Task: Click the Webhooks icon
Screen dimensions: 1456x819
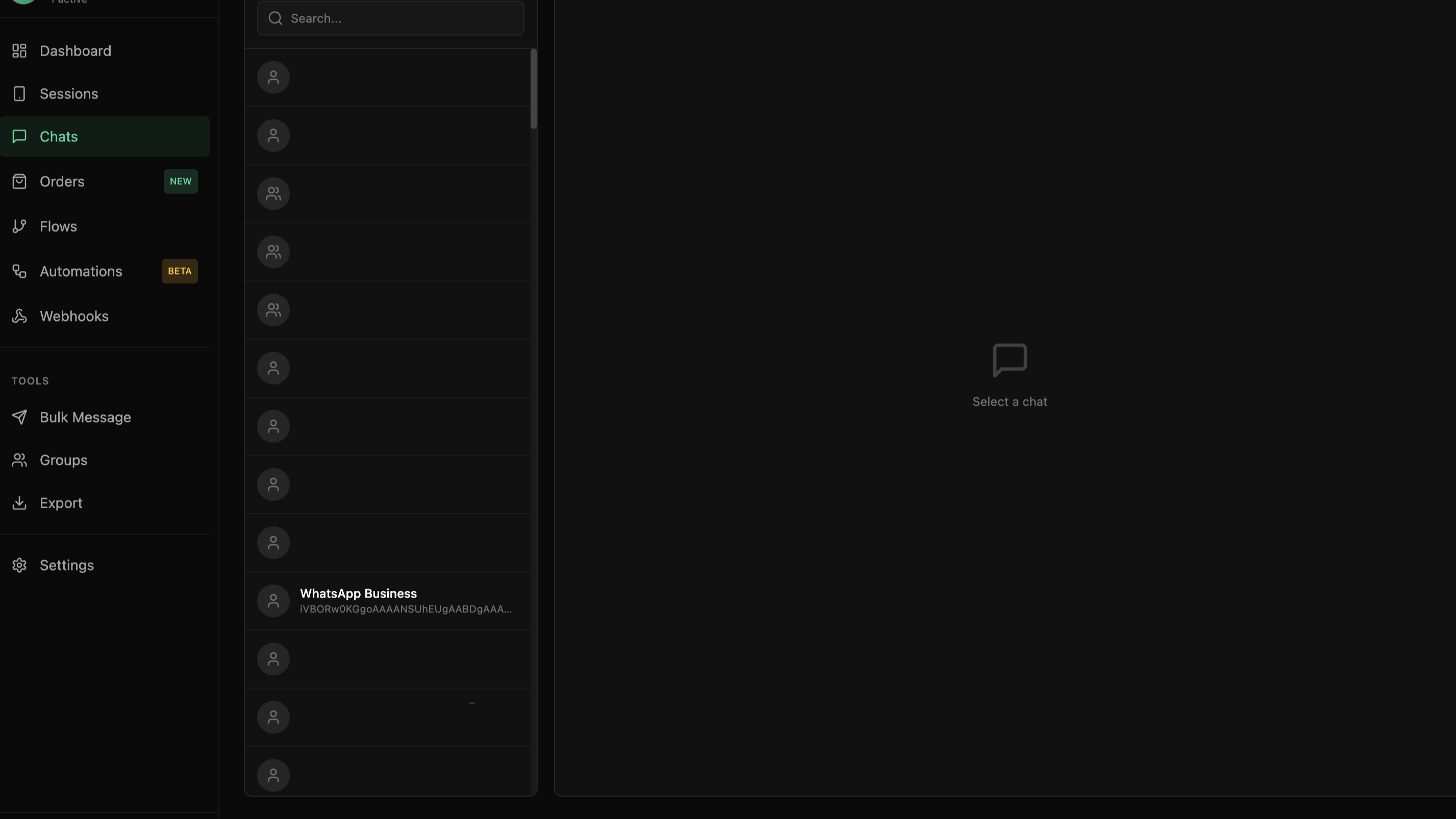Action: (x=19, y=316)
